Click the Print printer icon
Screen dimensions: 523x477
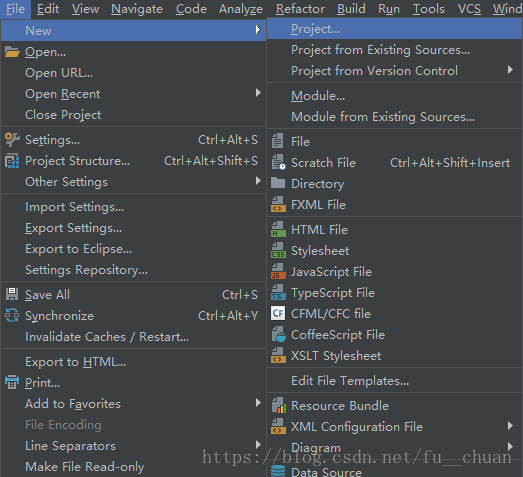[x=12, y=382]
